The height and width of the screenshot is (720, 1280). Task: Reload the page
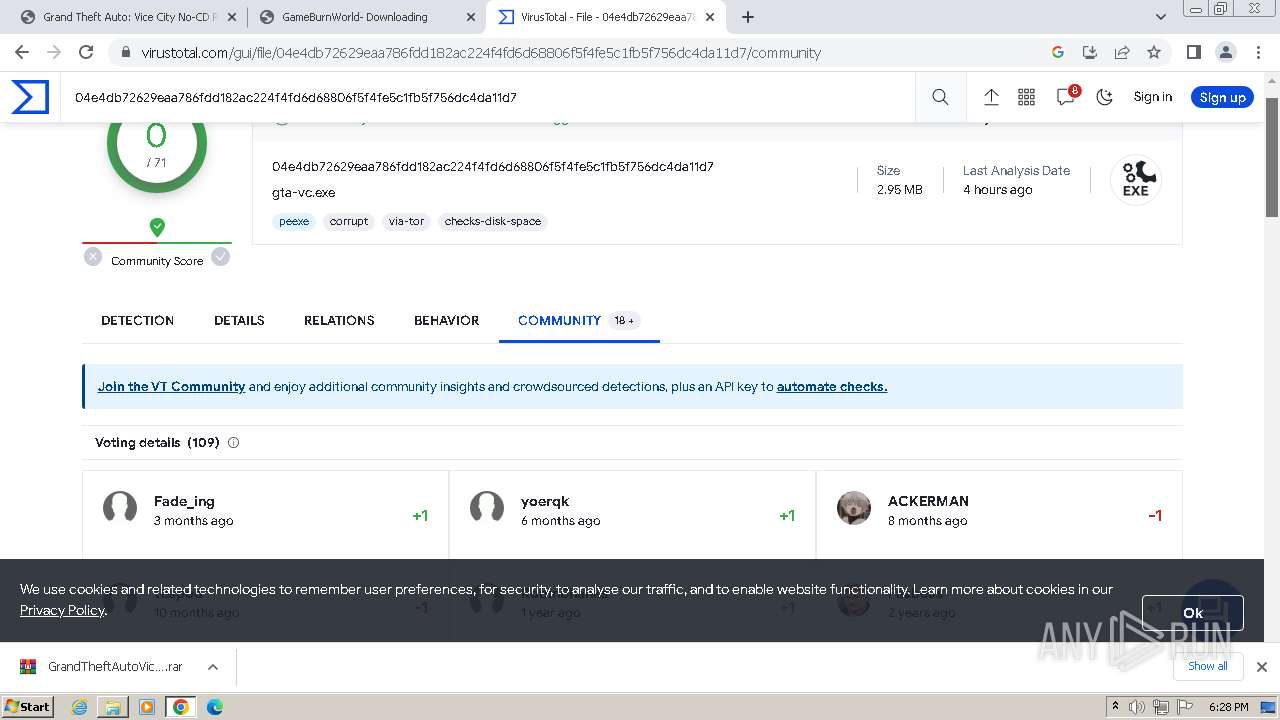86,52
